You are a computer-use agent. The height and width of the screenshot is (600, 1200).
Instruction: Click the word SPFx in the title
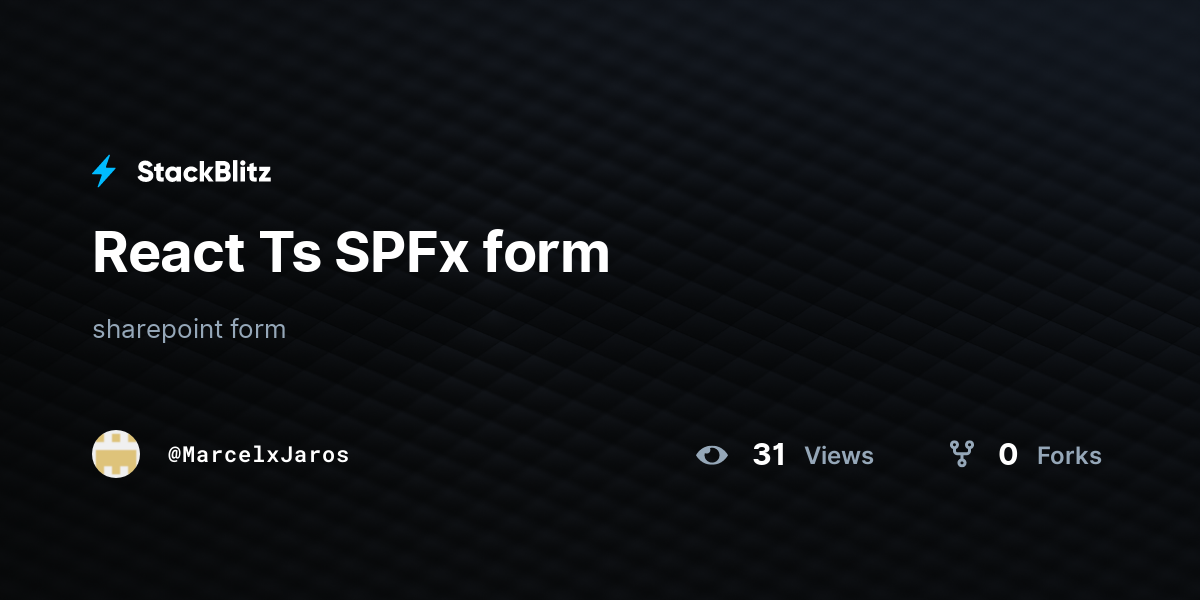[401, 253]
